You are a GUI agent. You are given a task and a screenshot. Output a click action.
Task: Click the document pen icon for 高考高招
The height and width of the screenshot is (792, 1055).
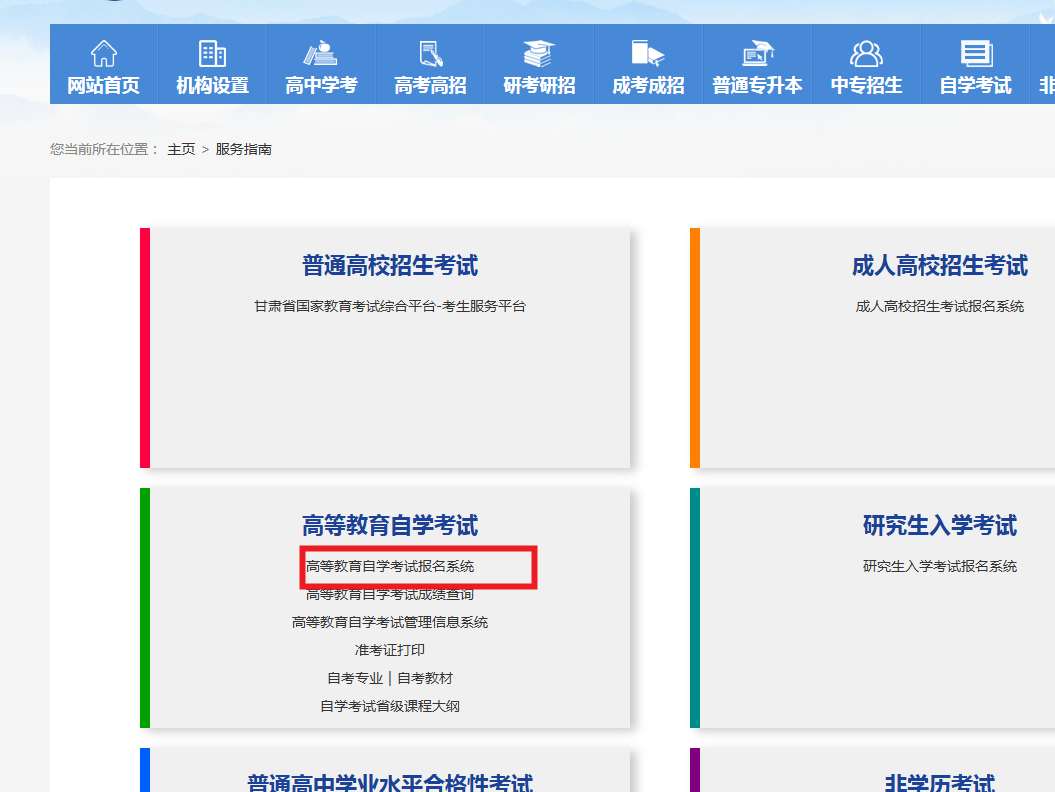(x=431, y=53)
